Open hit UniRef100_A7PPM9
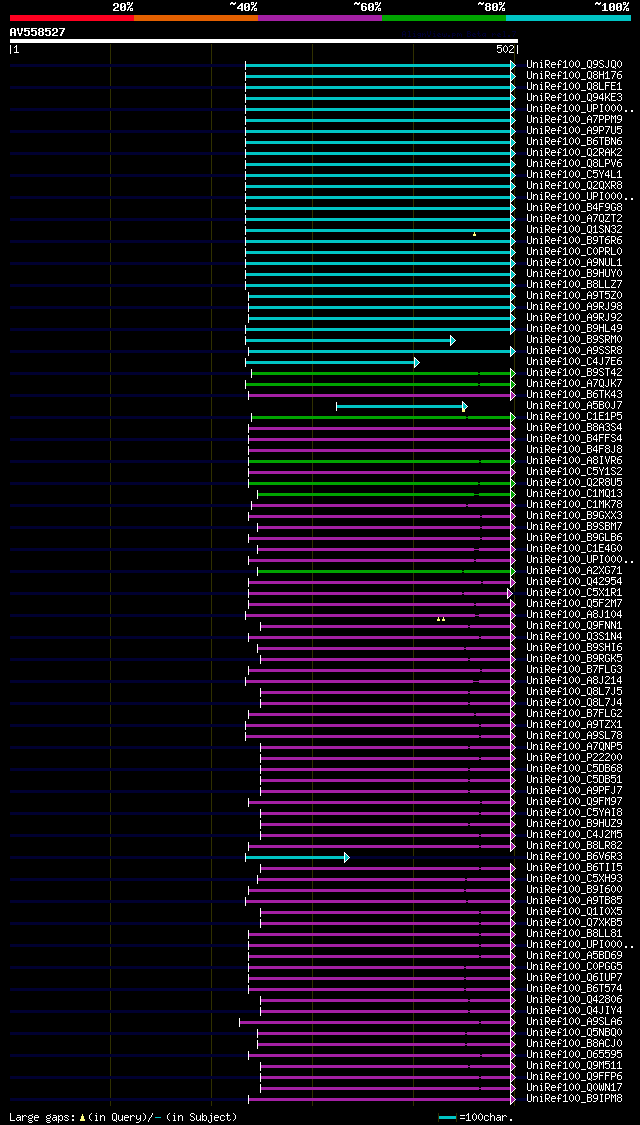 point(574,120)
